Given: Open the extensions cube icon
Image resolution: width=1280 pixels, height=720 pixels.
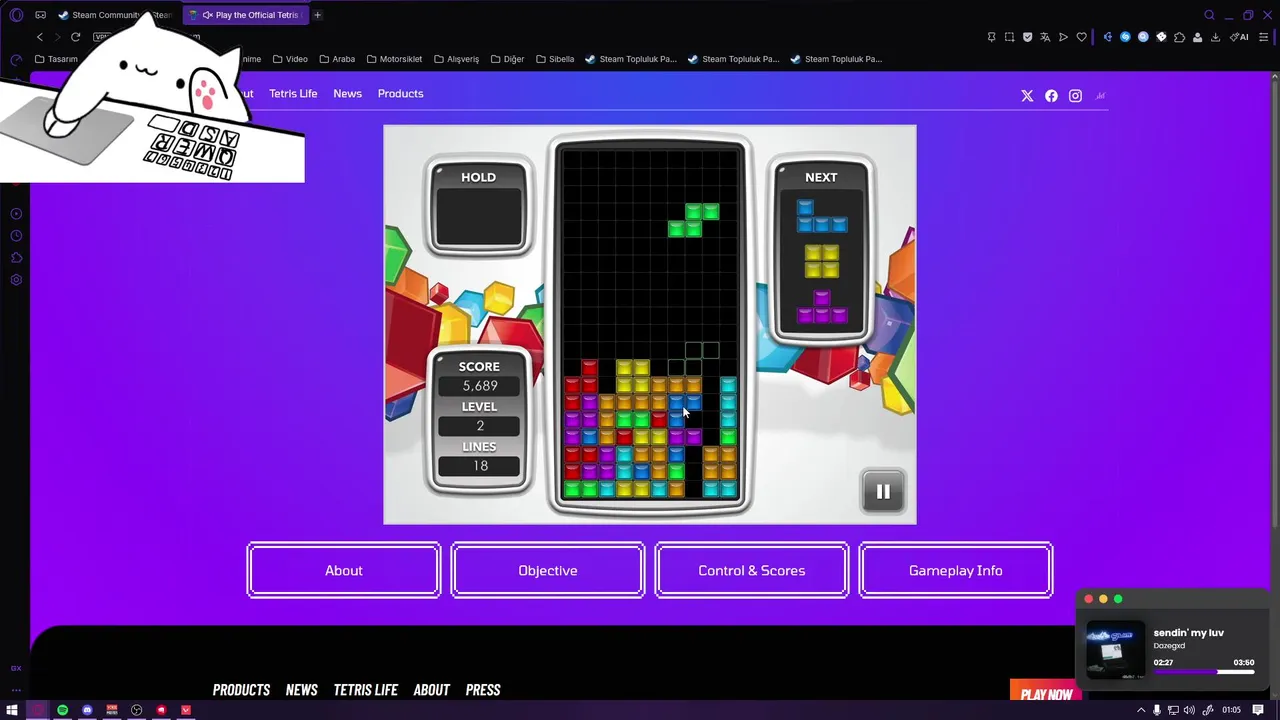Looking at the screenshot, I should pos(1179,37).
